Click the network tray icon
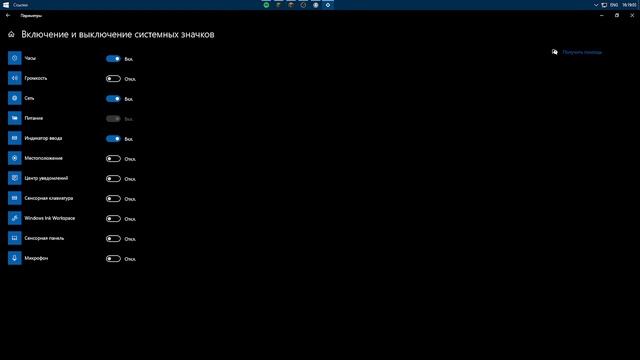640x360 pixels. click(604, 5)
